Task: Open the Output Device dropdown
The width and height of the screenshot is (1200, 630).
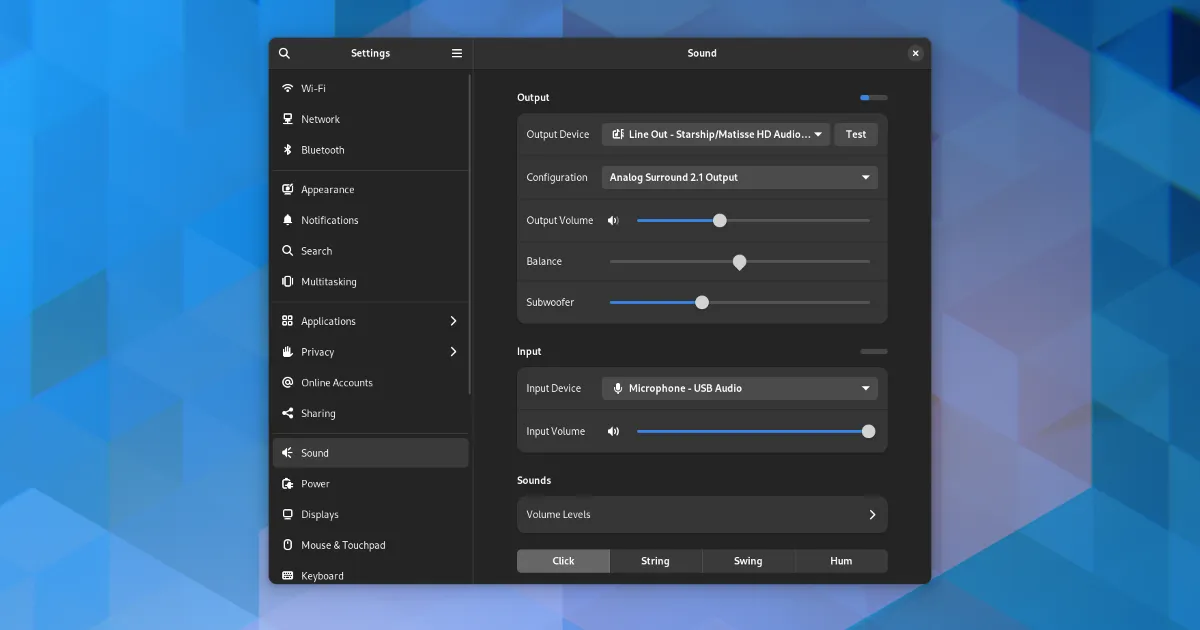Action: 716,134
